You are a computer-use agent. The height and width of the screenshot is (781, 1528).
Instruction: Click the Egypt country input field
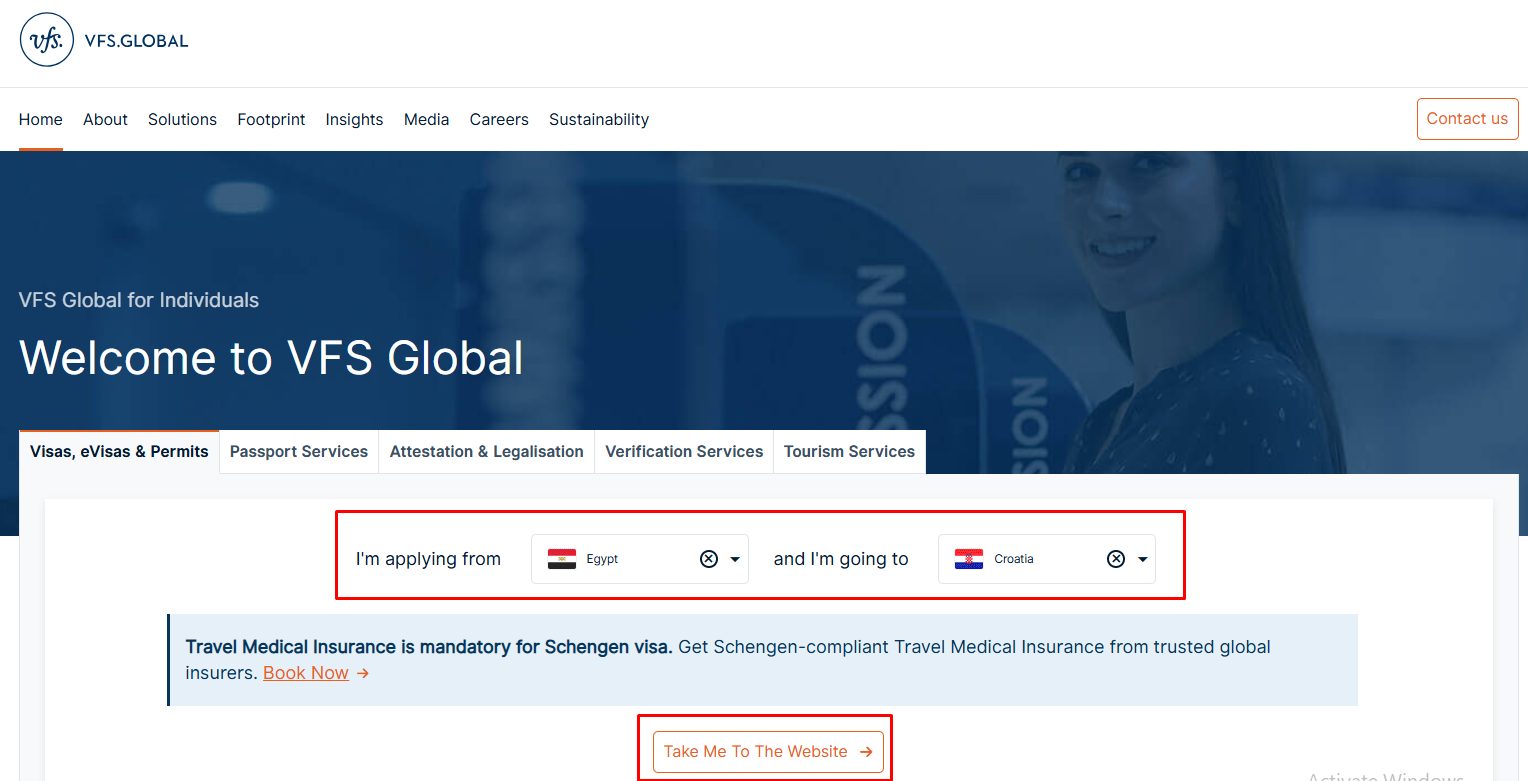click(x=640, y=559)
